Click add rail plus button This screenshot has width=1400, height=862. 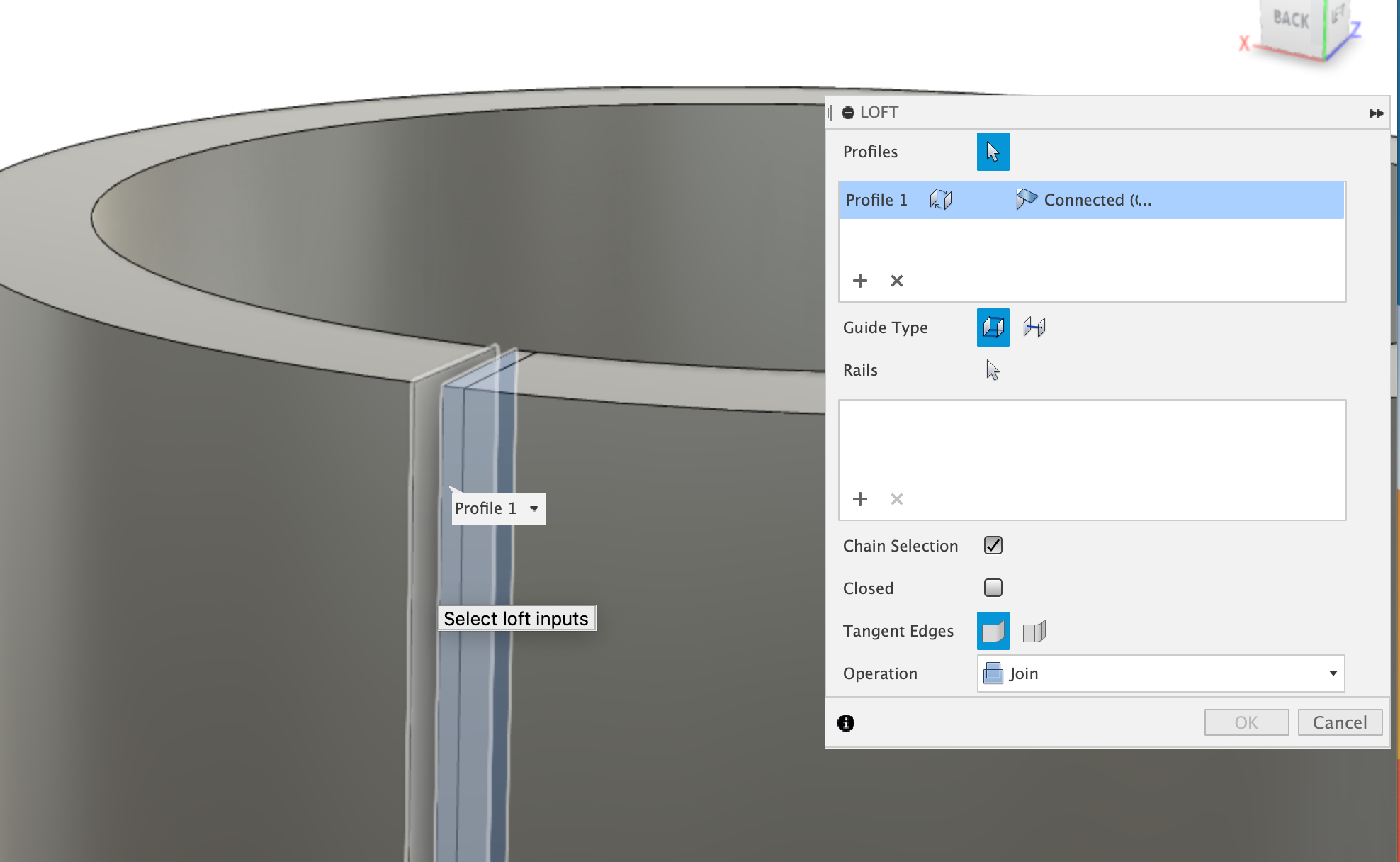tap(858, 498)
